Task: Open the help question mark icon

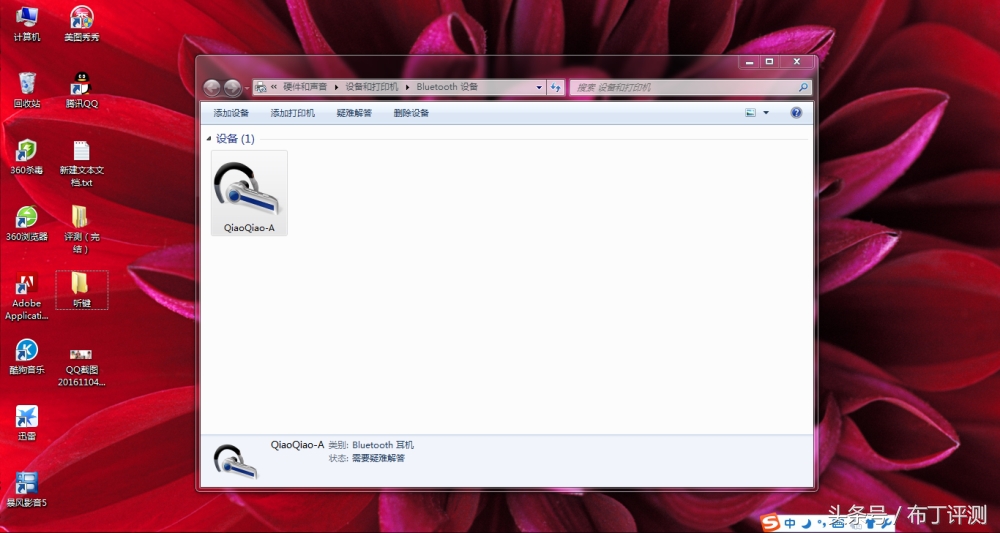Action: pos(796,113)
